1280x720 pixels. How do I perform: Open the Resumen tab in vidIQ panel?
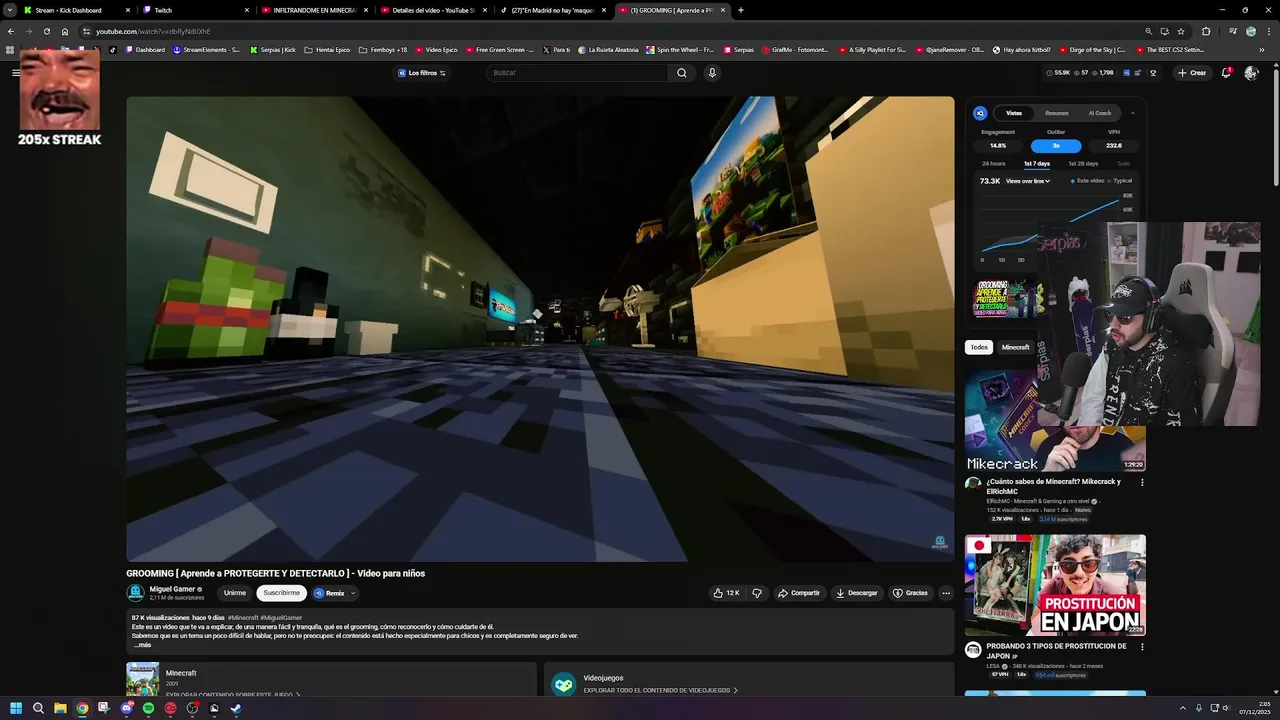(x=1057, y=113)
